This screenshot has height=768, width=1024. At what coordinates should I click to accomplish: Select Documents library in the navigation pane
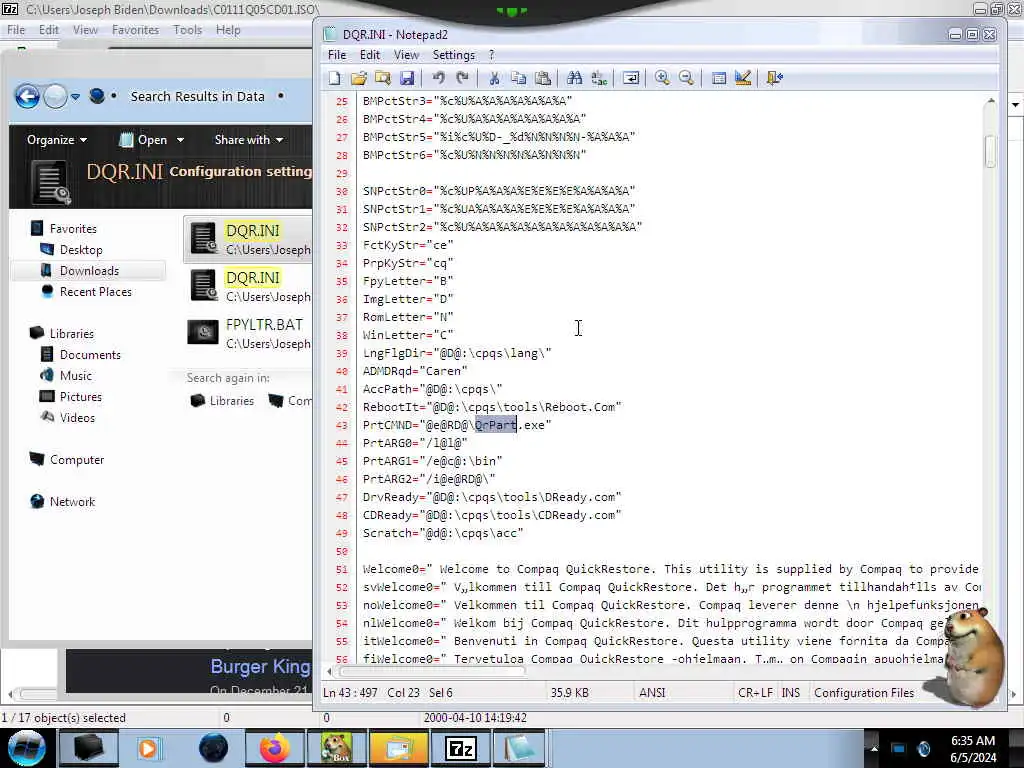pyautogui.click(x=90, y=355)
